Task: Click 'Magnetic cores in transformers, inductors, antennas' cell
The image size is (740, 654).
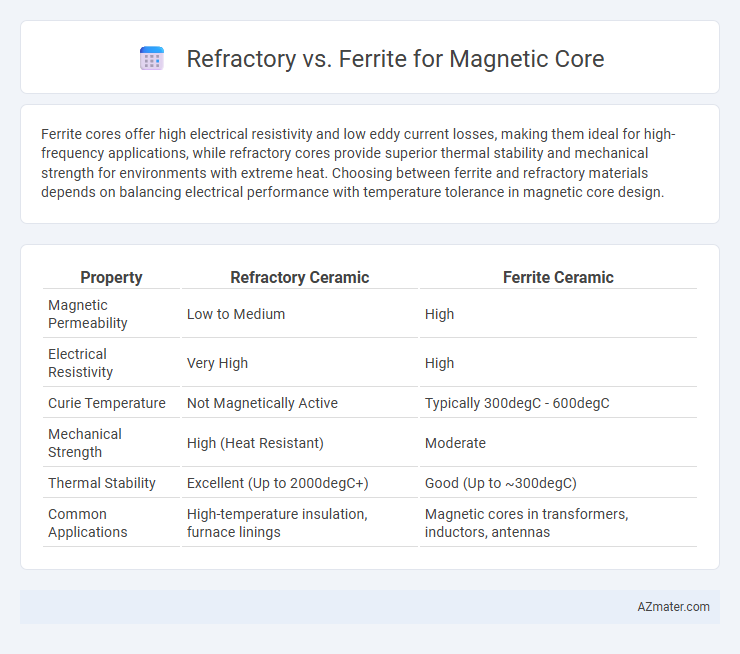Action: (x=527, y=523)
